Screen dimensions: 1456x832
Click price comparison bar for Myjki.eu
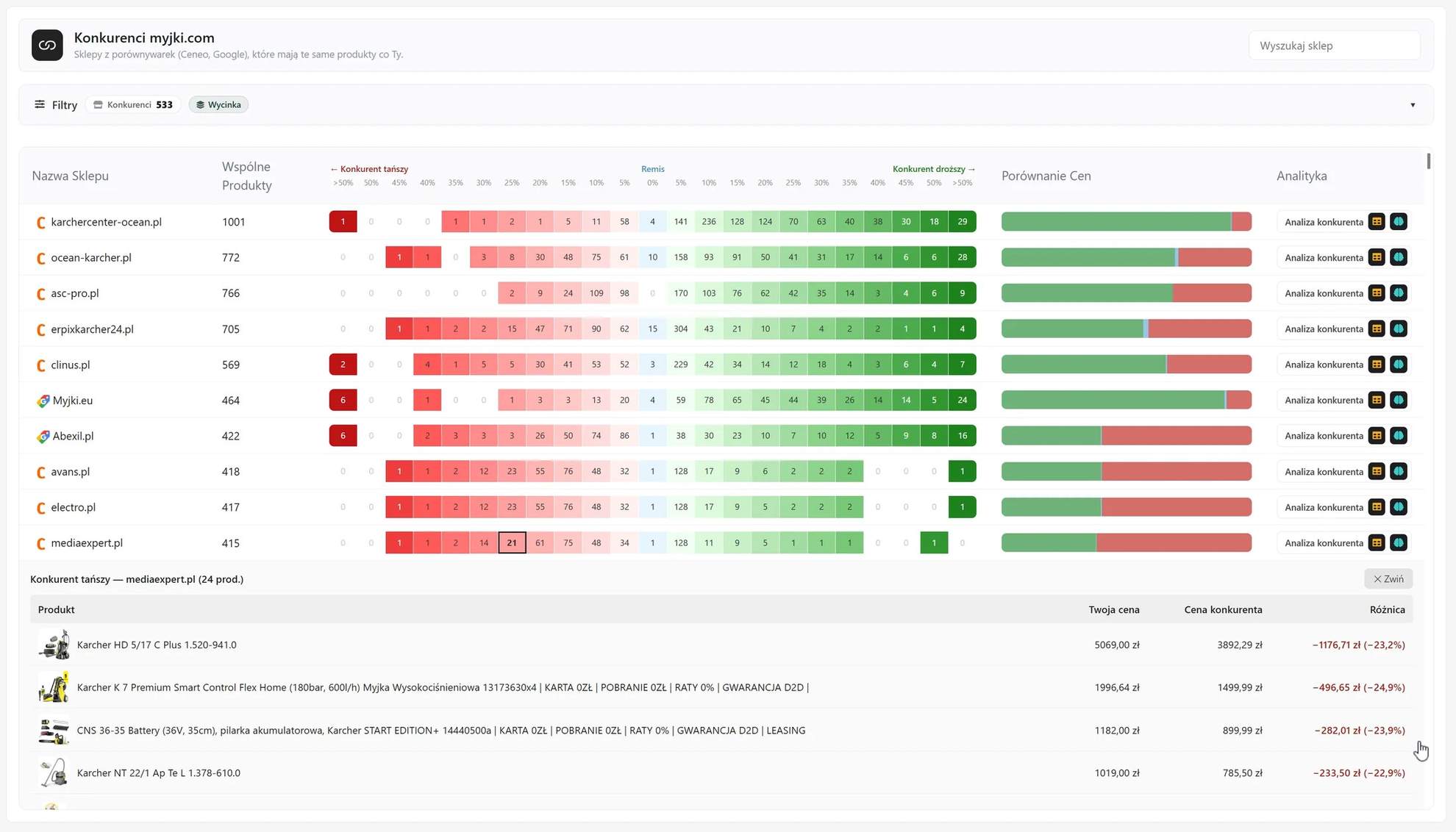pos(1126,400)
